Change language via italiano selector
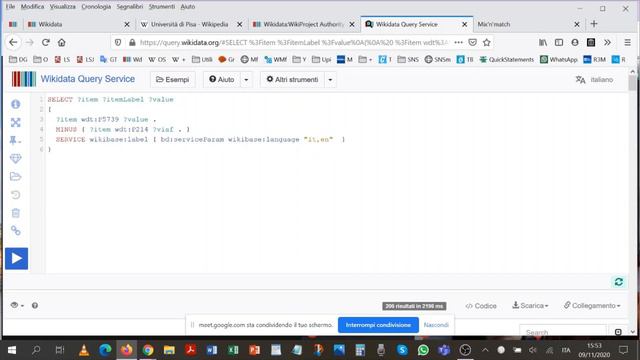640x360 pixels. [594, 80]
